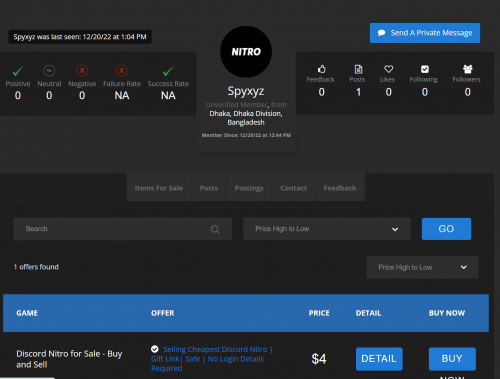Click the PRICE column header
500x379 pixels.
pyautogui.click(x=319, y=313)
